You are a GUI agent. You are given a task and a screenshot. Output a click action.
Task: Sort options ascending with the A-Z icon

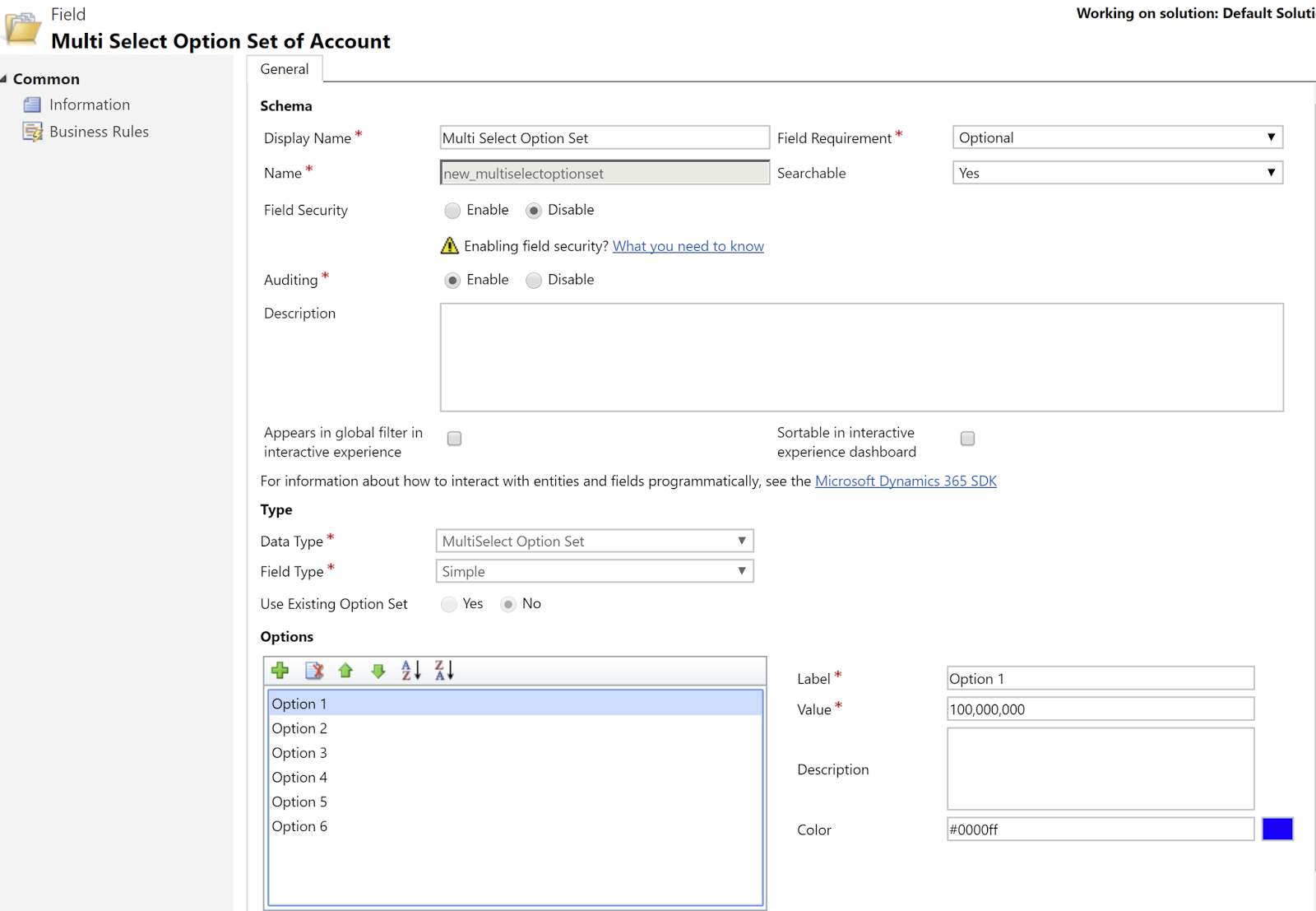pyautogui.click(x=410, y=671)
